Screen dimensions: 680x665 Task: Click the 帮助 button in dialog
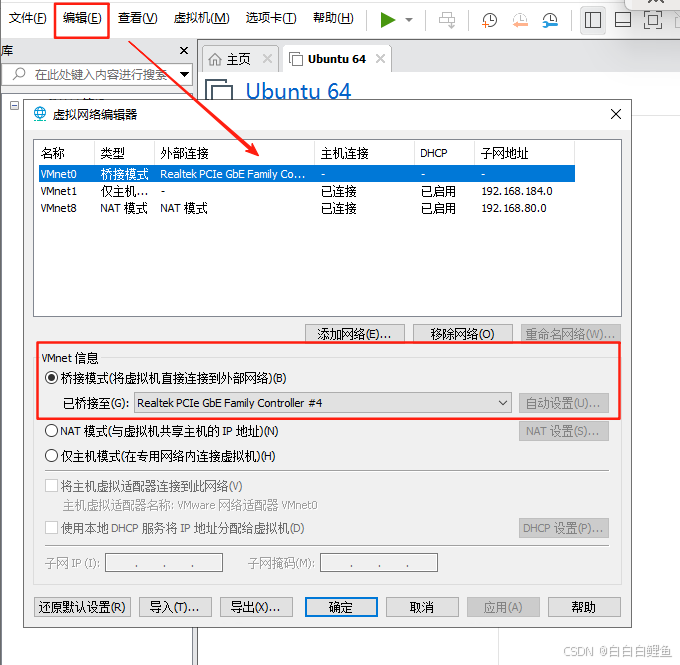point(584,607)
